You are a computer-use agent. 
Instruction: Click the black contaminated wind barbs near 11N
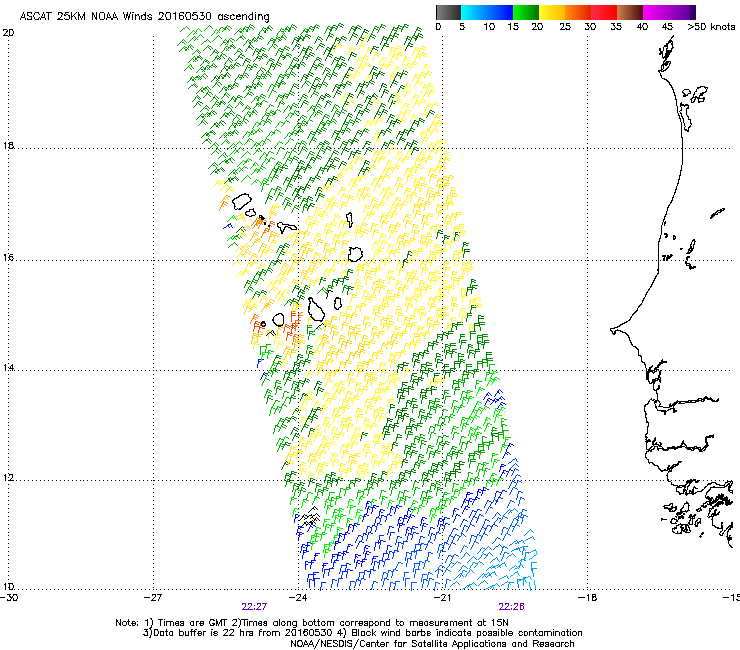309,517
